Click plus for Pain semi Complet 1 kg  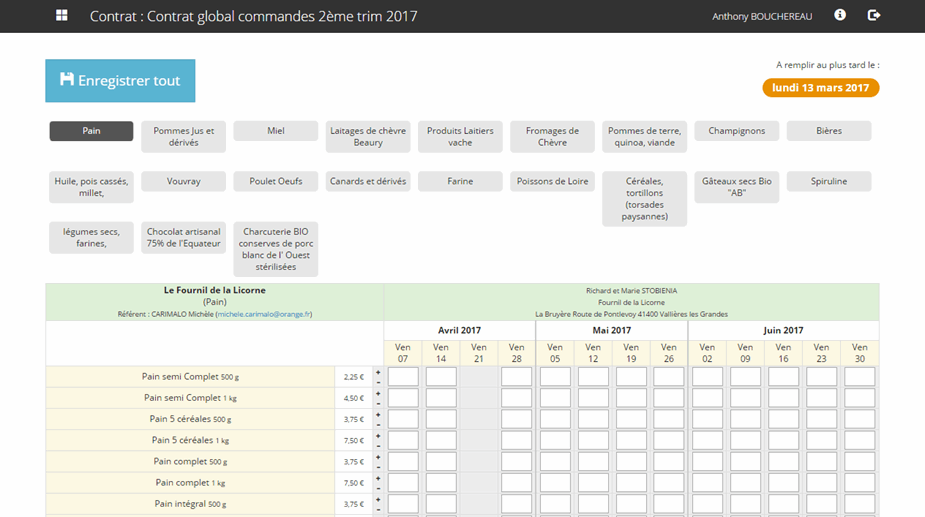(x=378, y=393)
